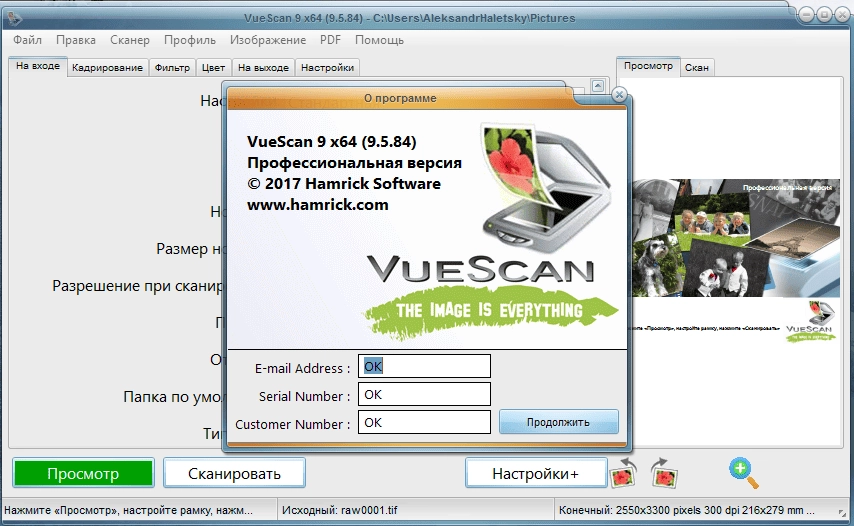Open the Изображение menu
This screenshot has height=526, width=854.
click(267, 40)
